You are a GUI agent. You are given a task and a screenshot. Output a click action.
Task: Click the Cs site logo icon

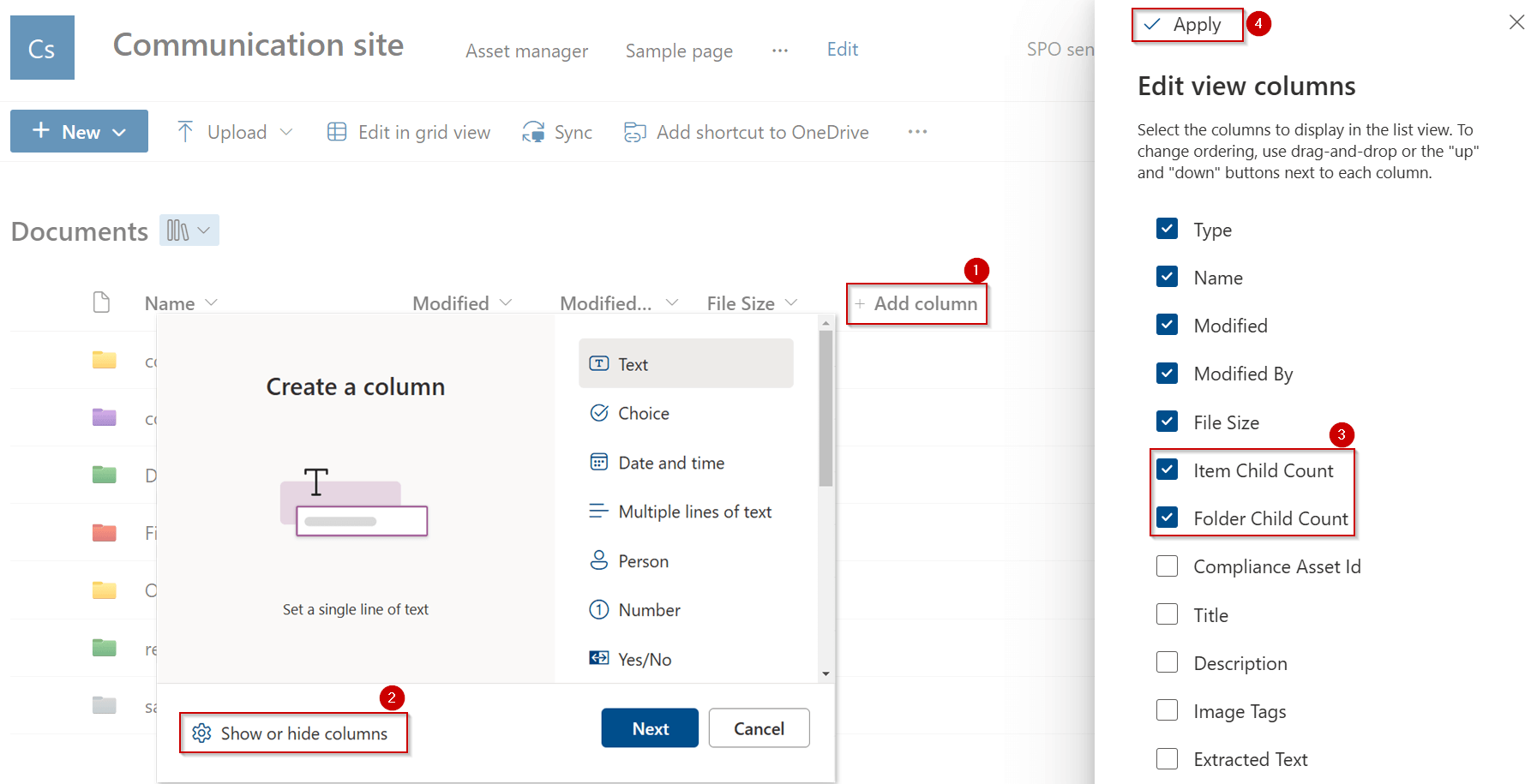42,48
